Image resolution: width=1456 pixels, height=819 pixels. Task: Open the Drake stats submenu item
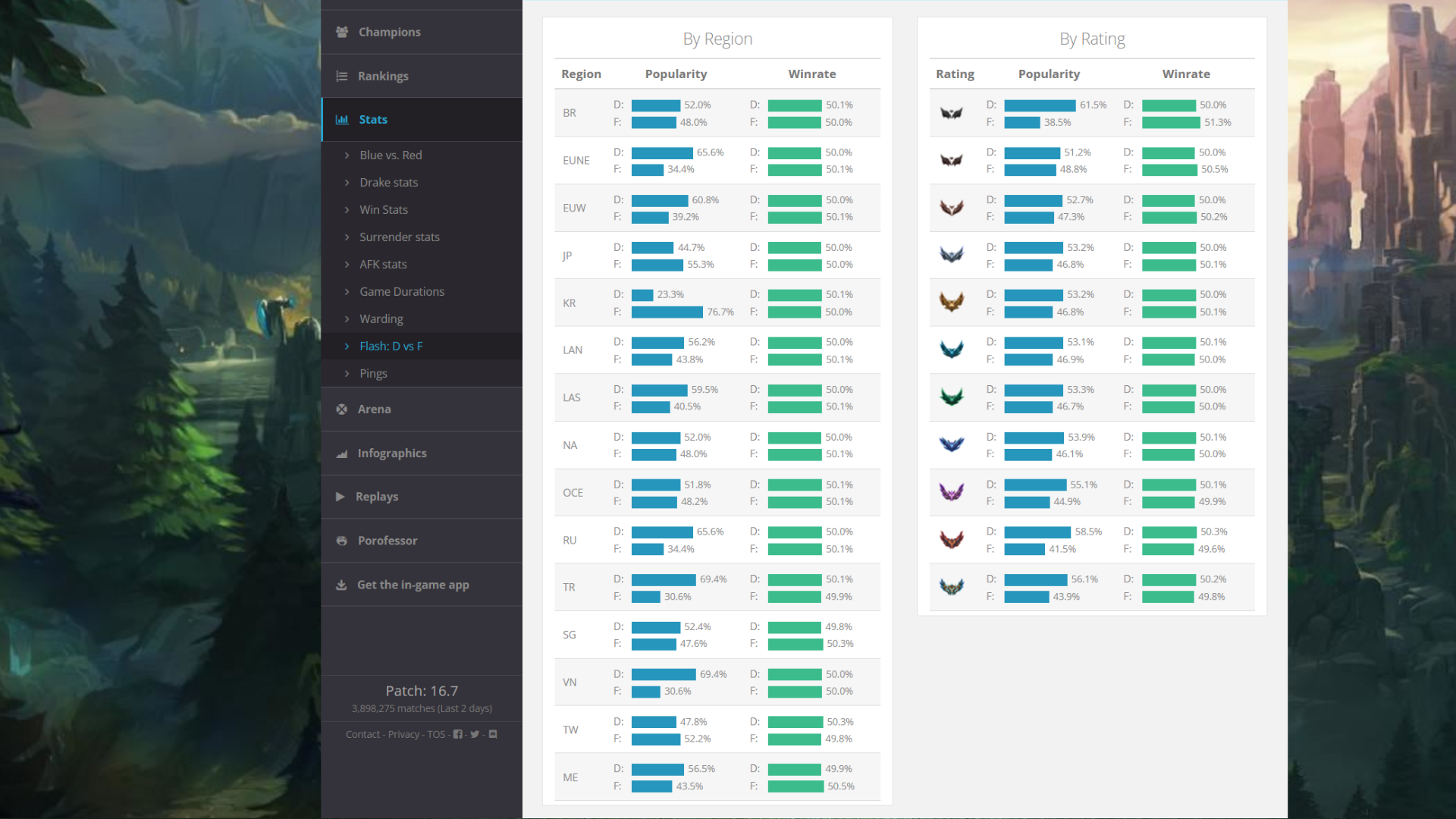point(388,183)
